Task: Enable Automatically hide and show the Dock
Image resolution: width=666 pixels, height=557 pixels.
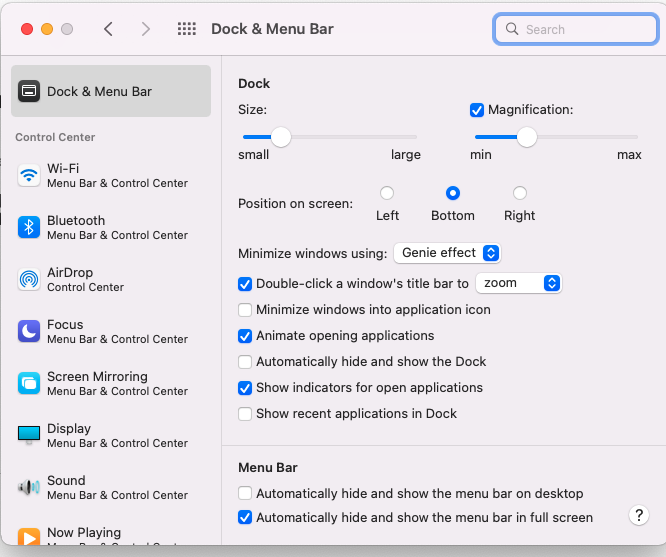Action: pyautogui.click(x=245, y=362)
